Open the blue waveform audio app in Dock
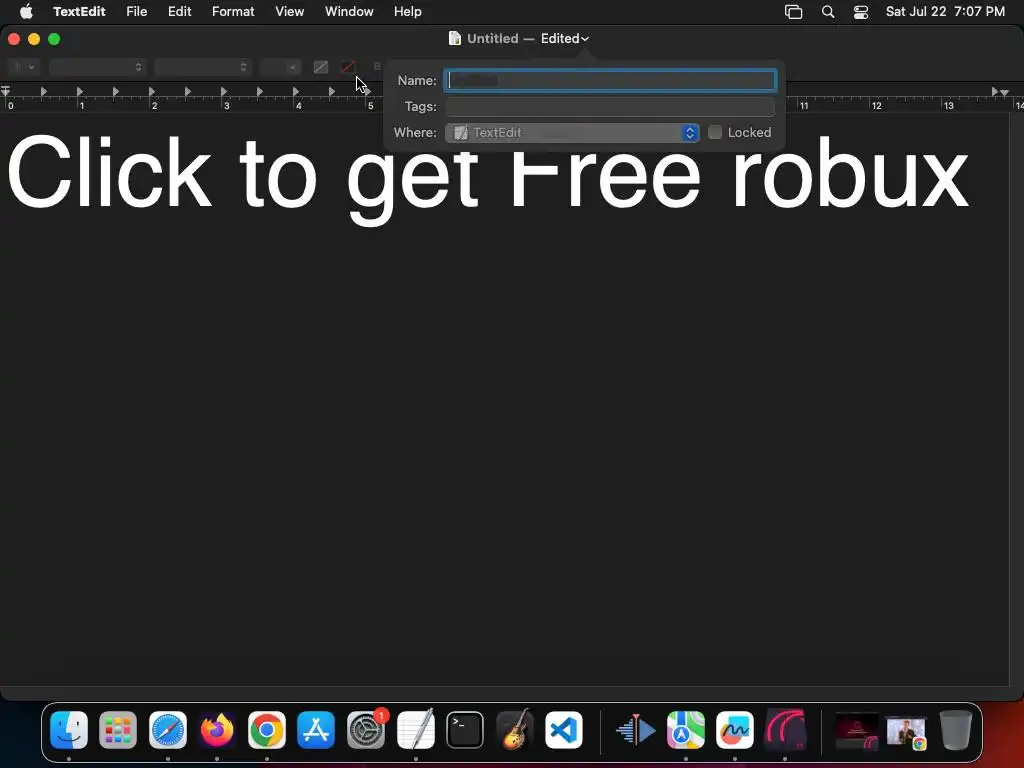 (636, 729)
